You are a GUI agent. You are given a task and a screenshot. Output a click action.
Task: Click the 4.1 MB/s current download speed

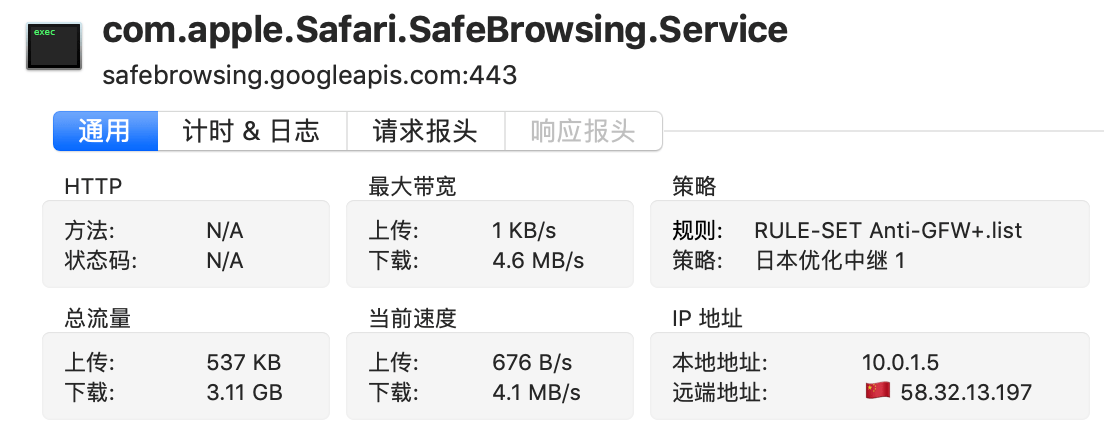click(x=537, y=392)
